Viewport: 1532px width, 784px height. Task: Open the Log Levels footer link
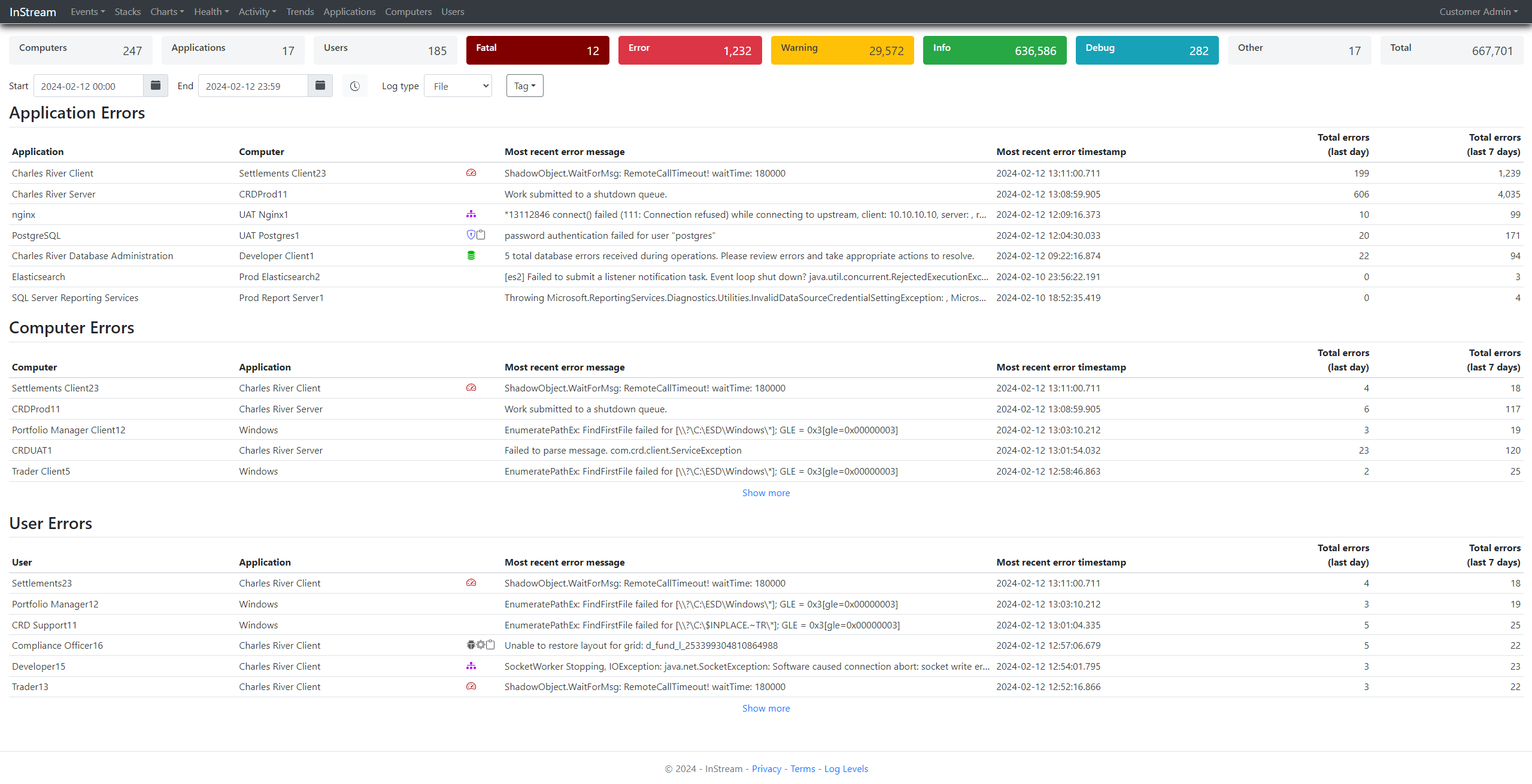coord(846,769)
